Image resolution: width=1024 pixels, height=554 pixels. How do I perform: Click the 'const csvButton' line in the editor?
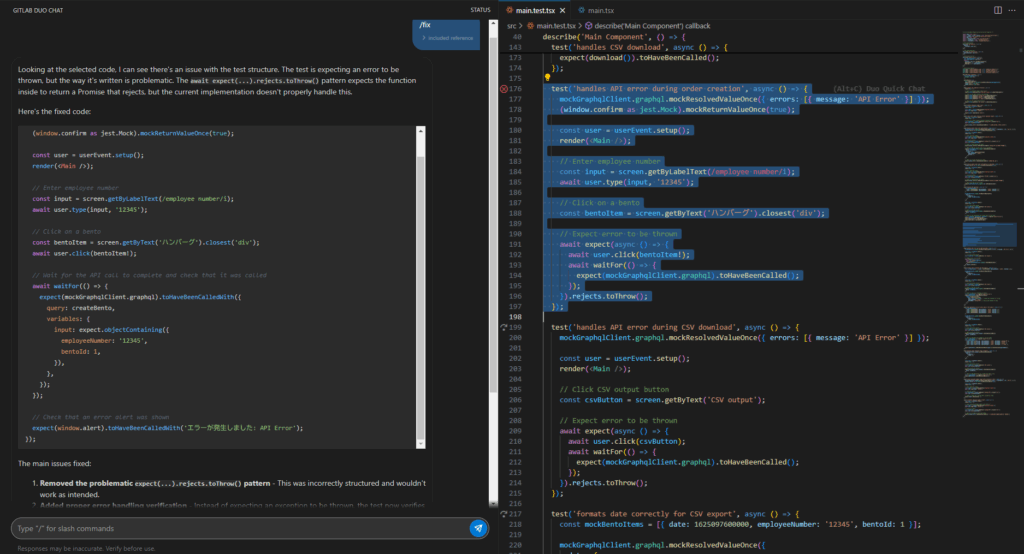(662, 400)
